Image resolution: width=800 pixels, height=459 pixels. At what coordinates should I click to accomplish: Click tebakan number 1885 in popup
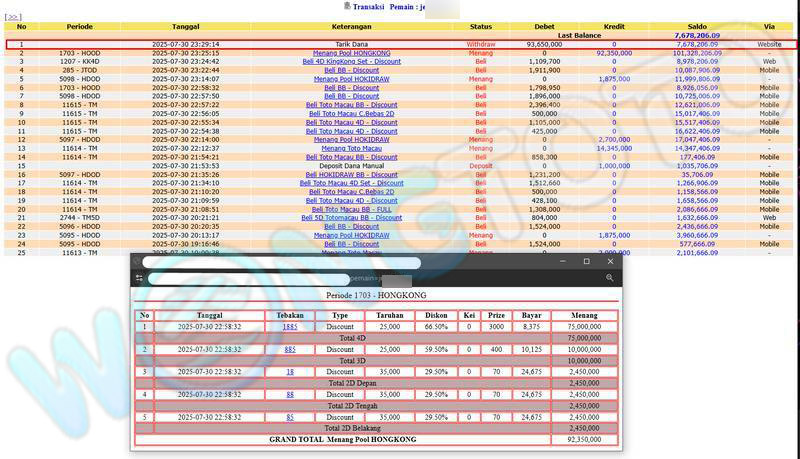[x=290, y=326]
